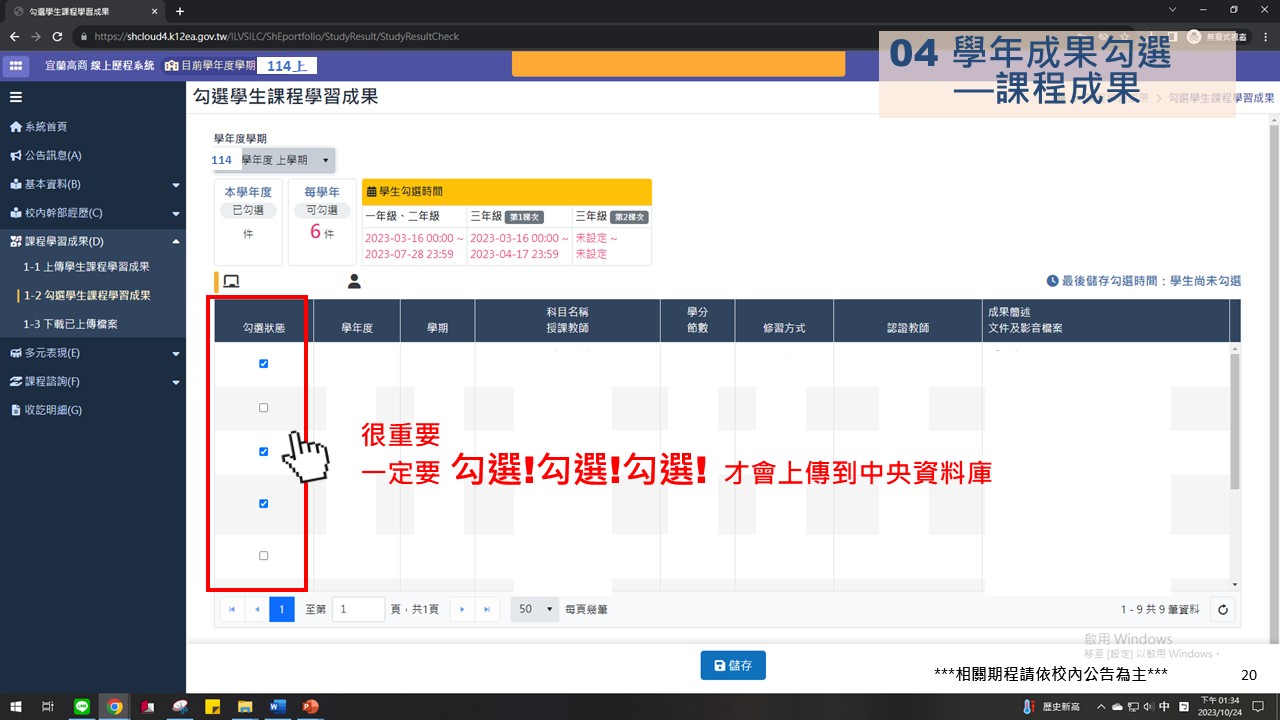Check the second row checkbox

(x=264, y=408)
